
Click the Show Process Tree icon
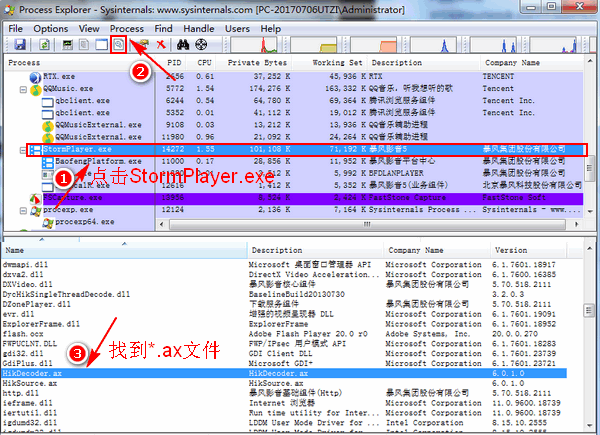(84, 45)
